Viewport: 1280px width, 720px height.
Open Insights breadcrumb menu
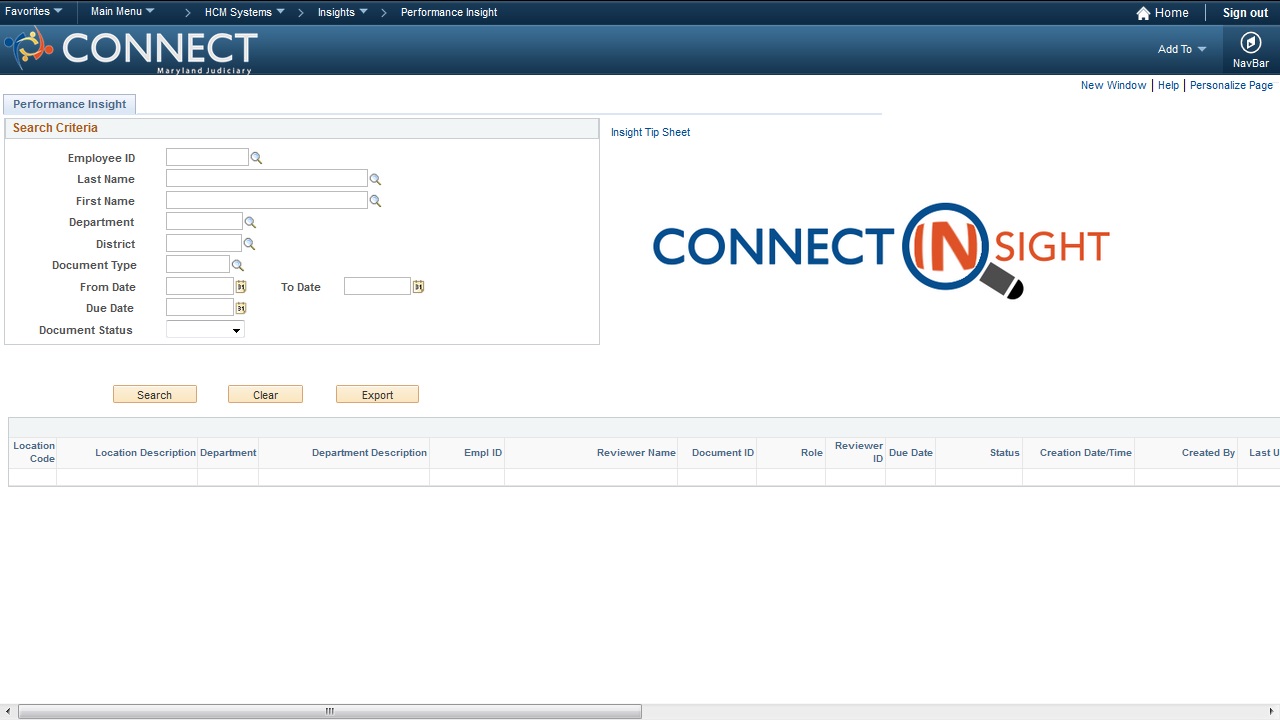click(x=342, y=12)
